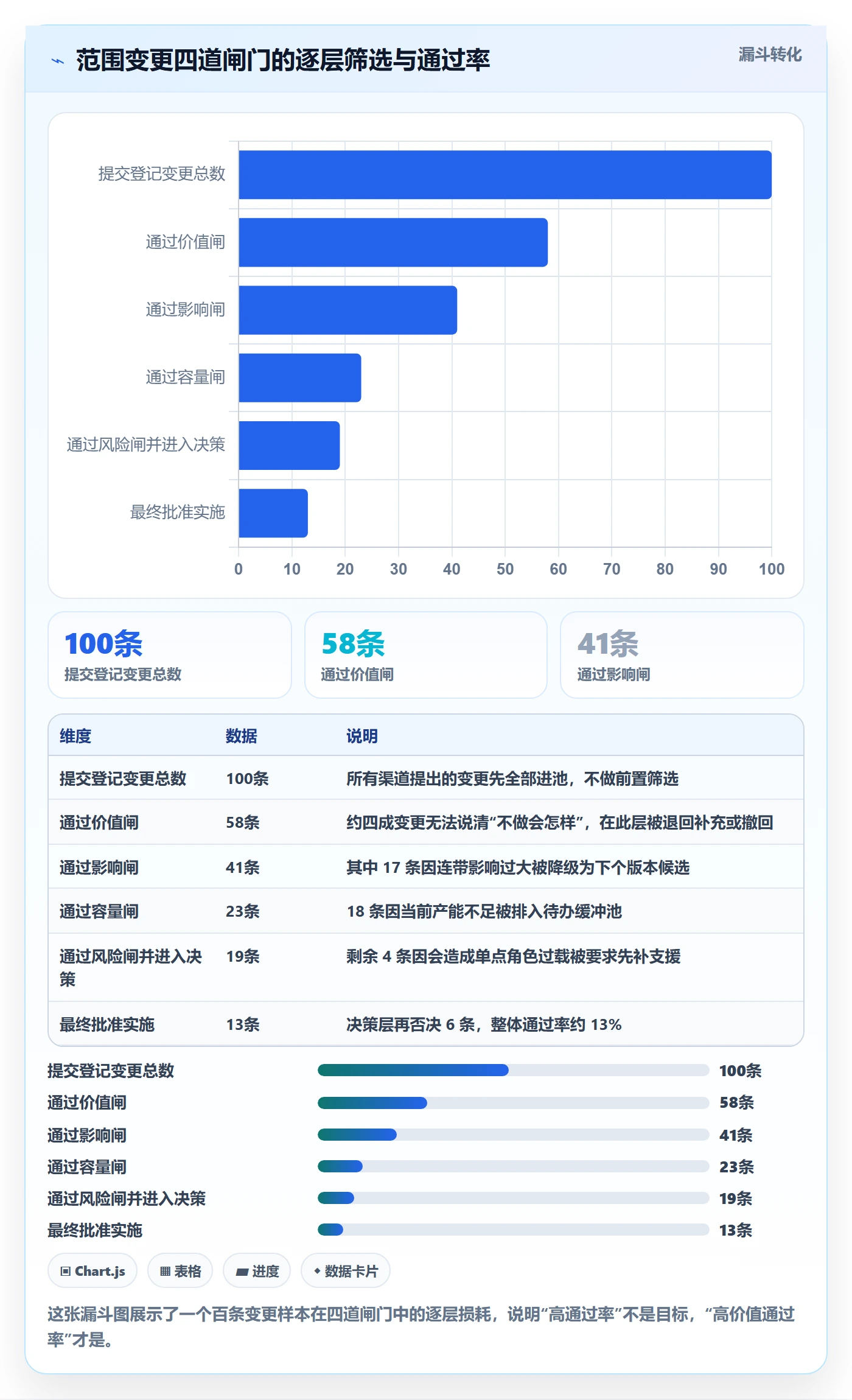Click the 58条 progress bar for 通过价值闸

tap(513, 1102)
